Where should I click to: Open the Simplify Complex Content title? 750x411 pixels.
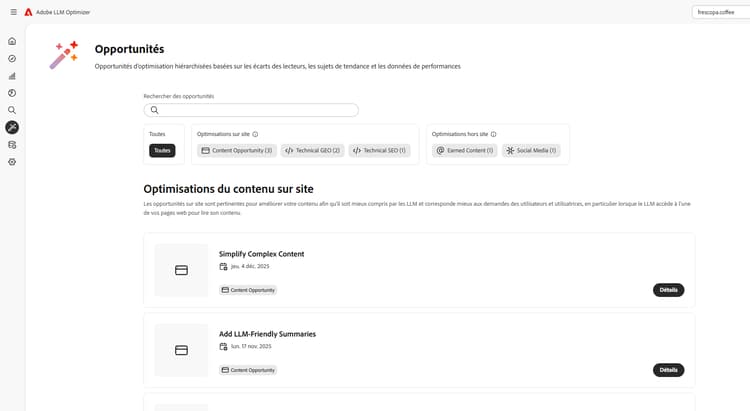pyautogui.click(x=262, y=254)
